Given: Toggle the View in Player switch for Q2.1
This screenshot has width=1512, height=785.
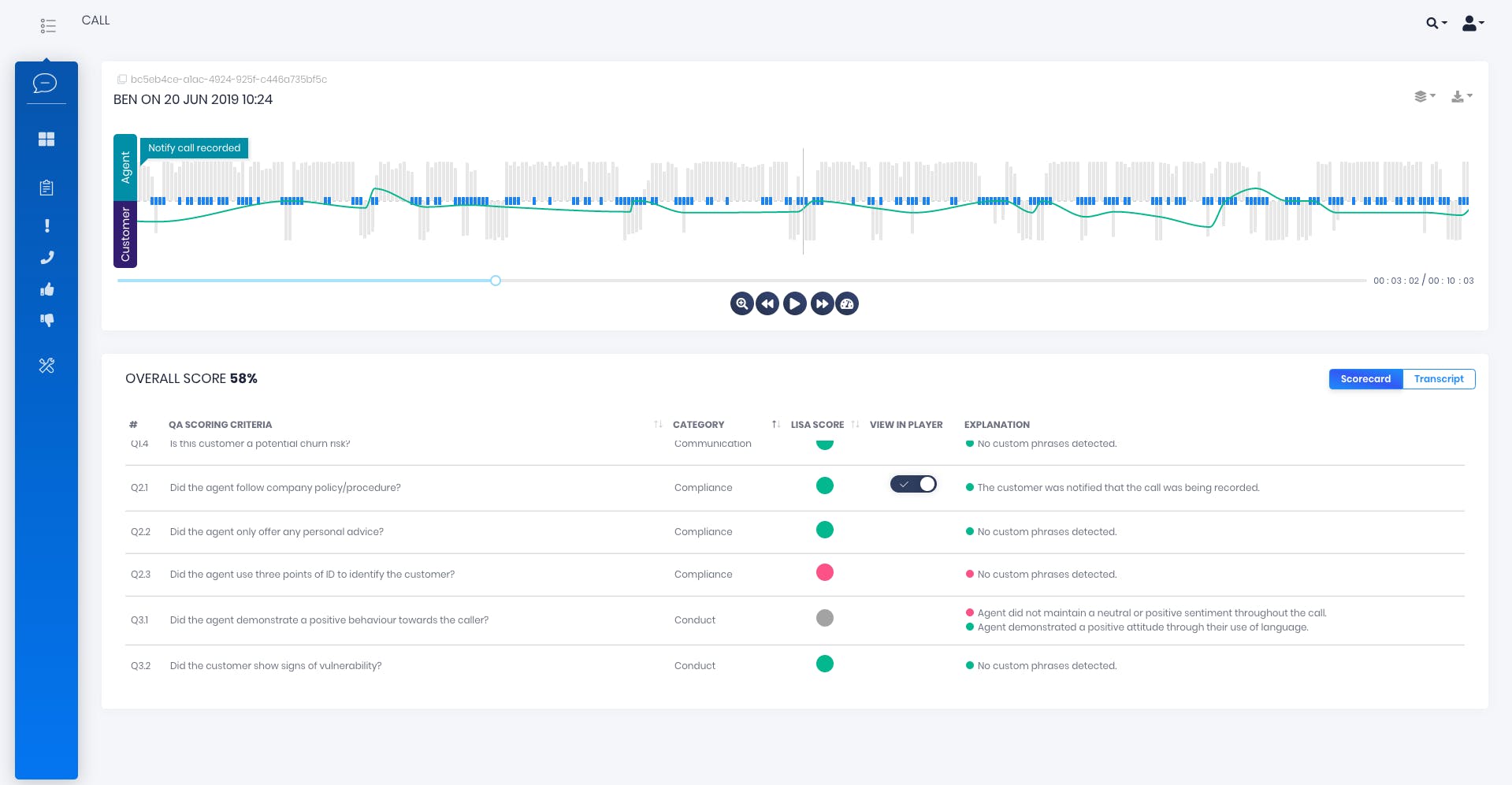Looking at the screenshot, I should click(913, 484).
